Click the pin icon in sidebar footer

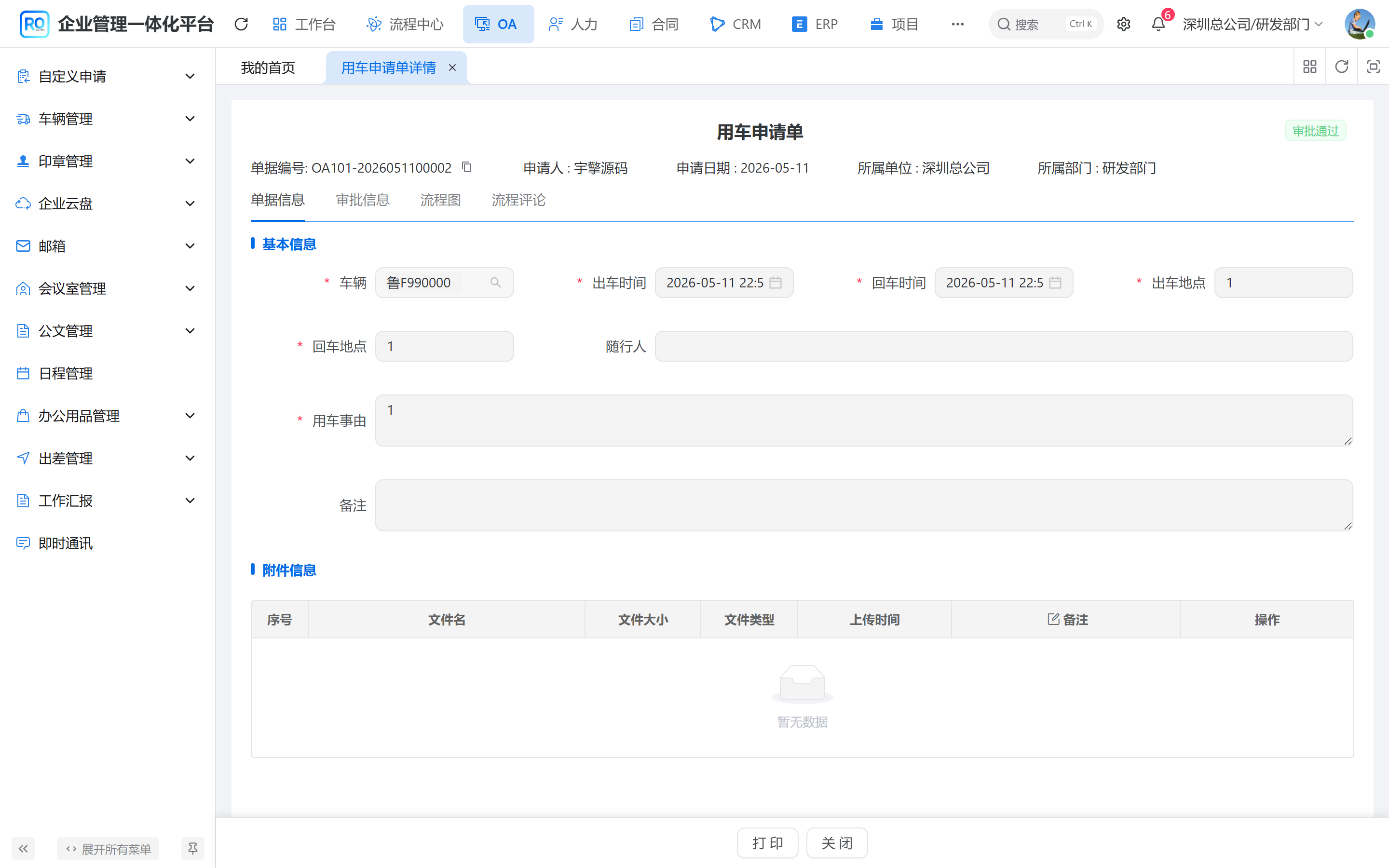click(193, 849)
